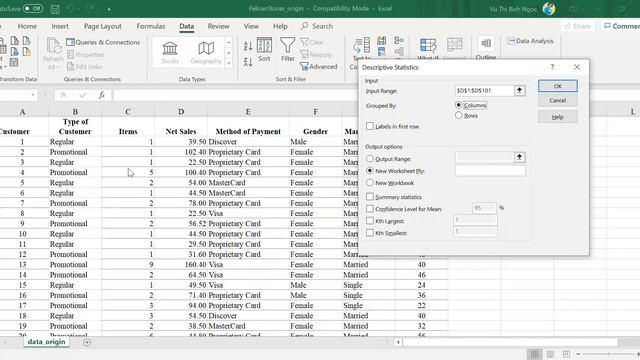640x360 pixels.
Task: Choose the Stocks data type
Action: tap(170, 53)
